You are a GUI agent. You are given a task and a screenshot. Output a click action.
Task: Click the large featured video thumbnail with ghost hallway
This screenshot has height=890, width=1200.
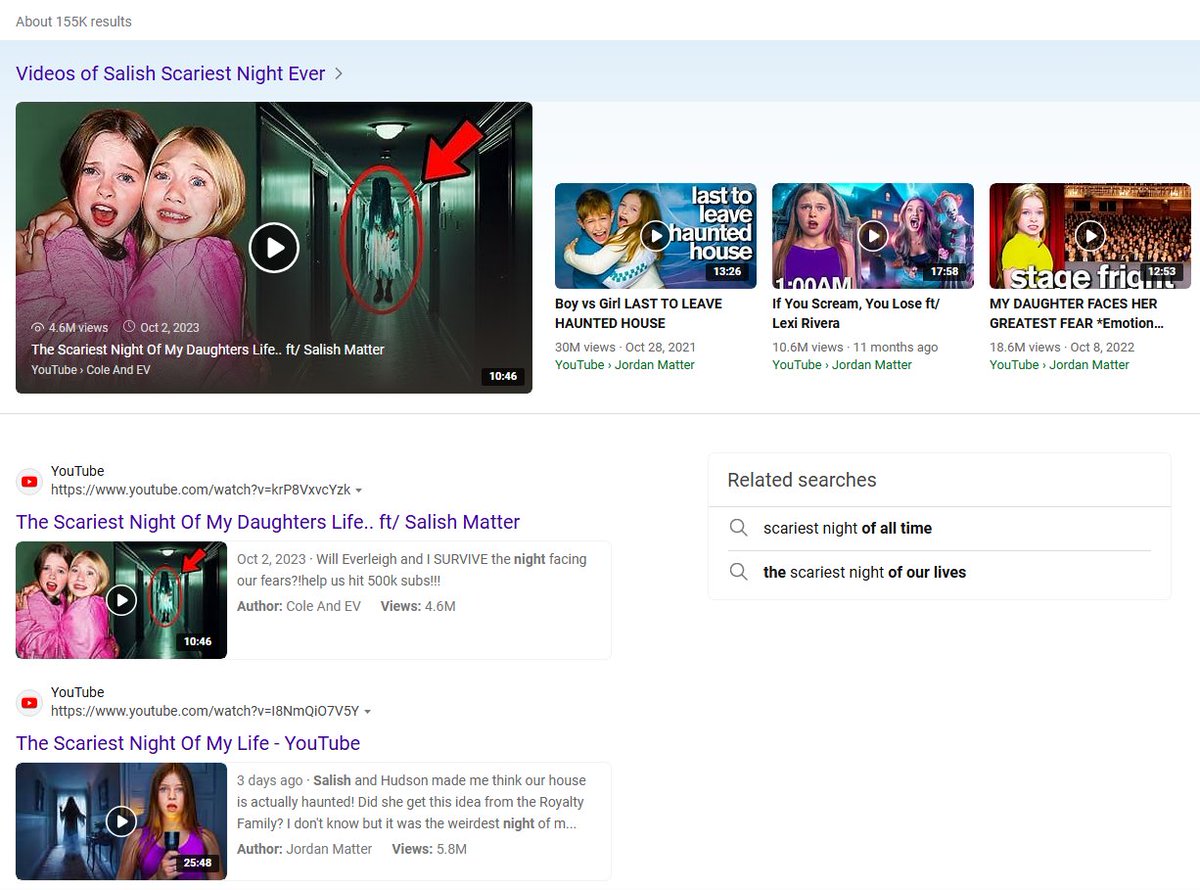coord(274,247)
